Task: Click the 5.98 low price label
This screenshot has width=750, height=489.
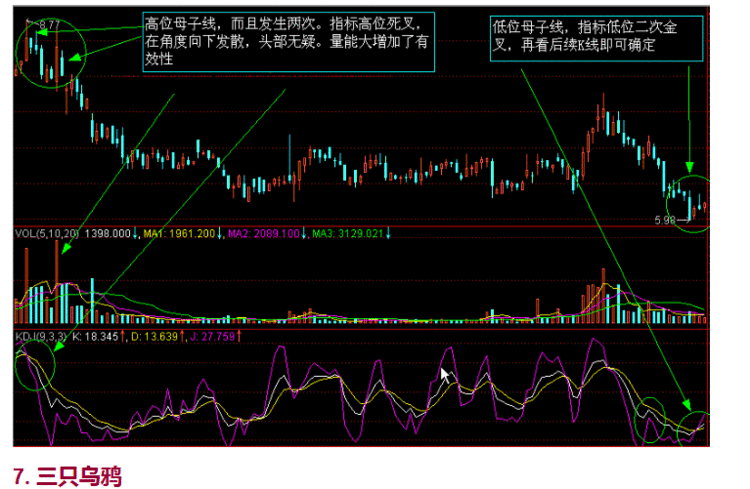Action: pos(665,220)
